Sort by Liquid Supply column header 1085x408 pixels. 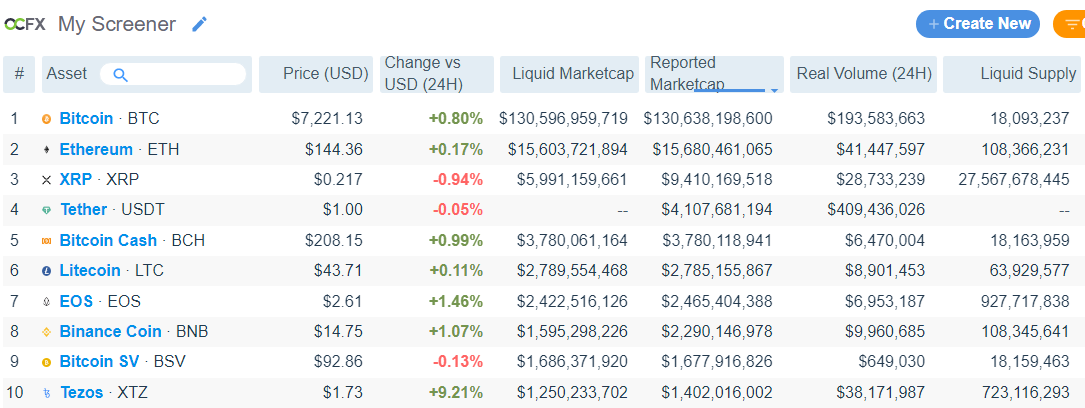(1014, 74)
